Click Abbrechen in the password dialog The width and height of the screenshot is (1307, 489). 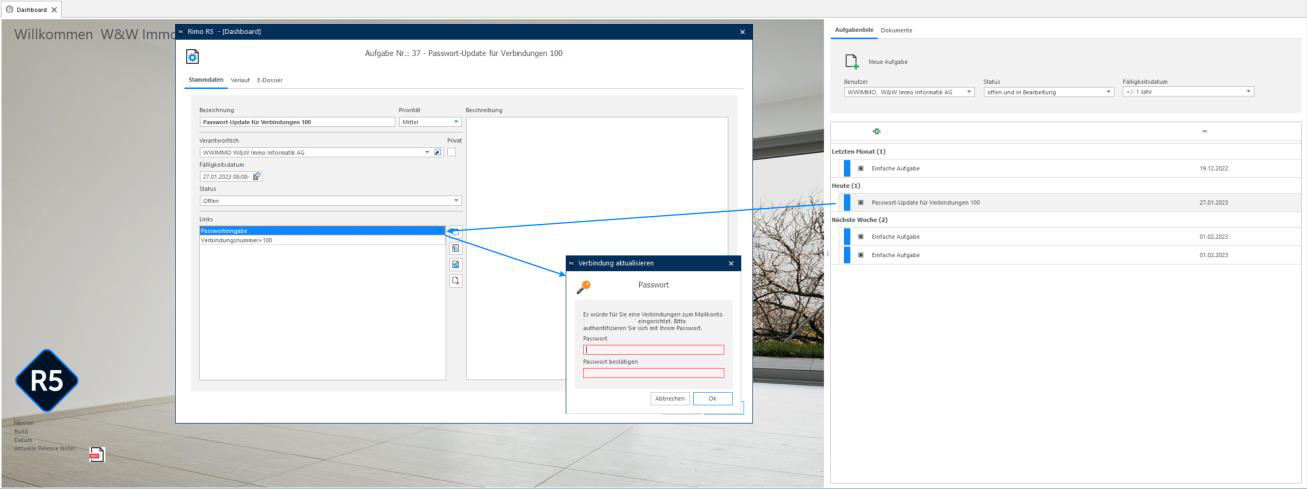tap(670, 398)
